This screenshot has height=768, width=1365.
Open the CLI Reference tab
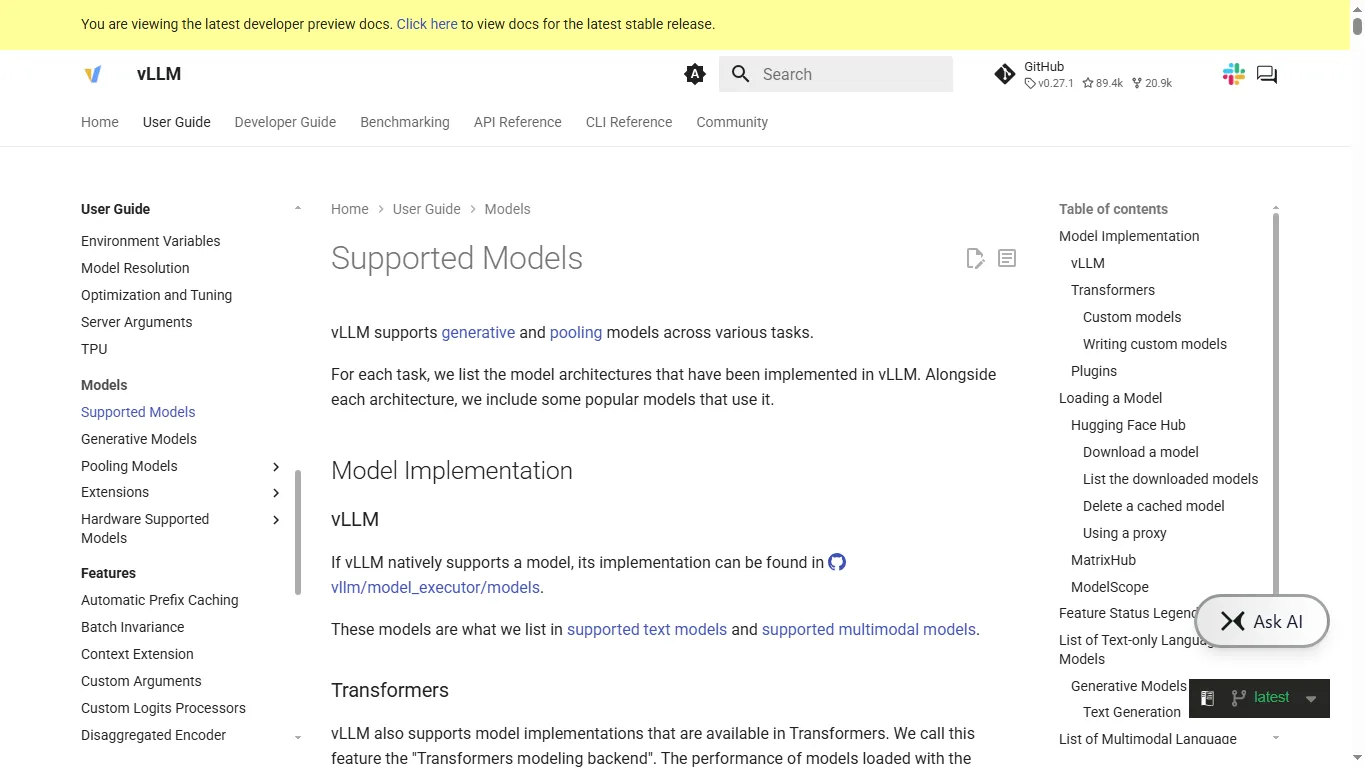pos(629,122)
